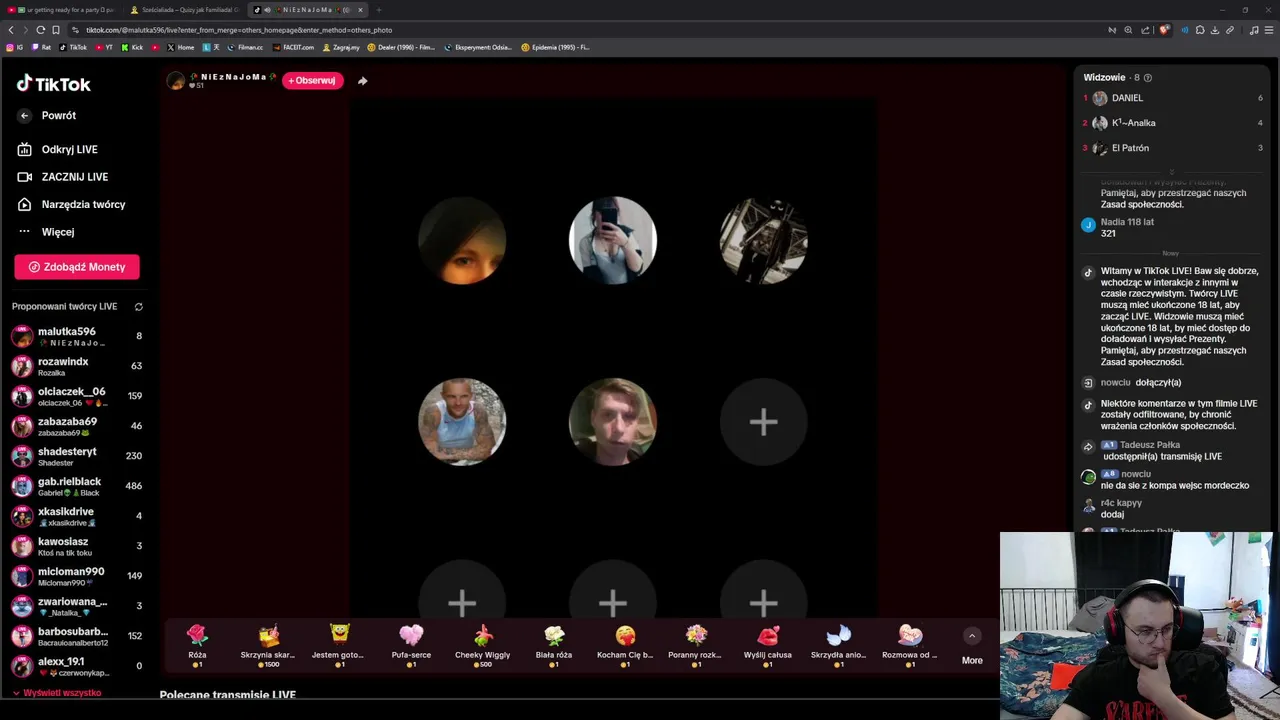Send the Wyślij całusa gift
1280x720 pixels.
(x=768, y=645)
